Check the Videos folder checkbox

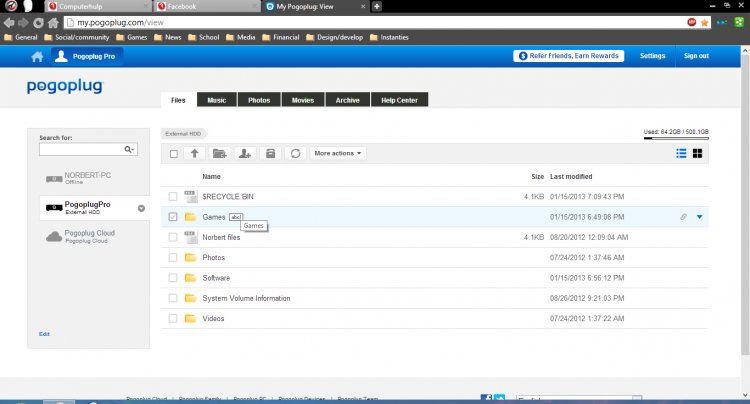point(173,318)
